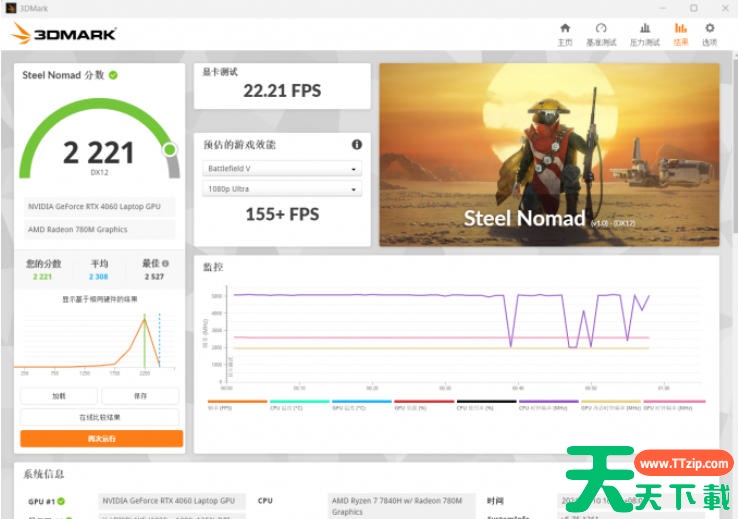
Task: Click the info icon beside estimated game performance
Action: (356, 145)
